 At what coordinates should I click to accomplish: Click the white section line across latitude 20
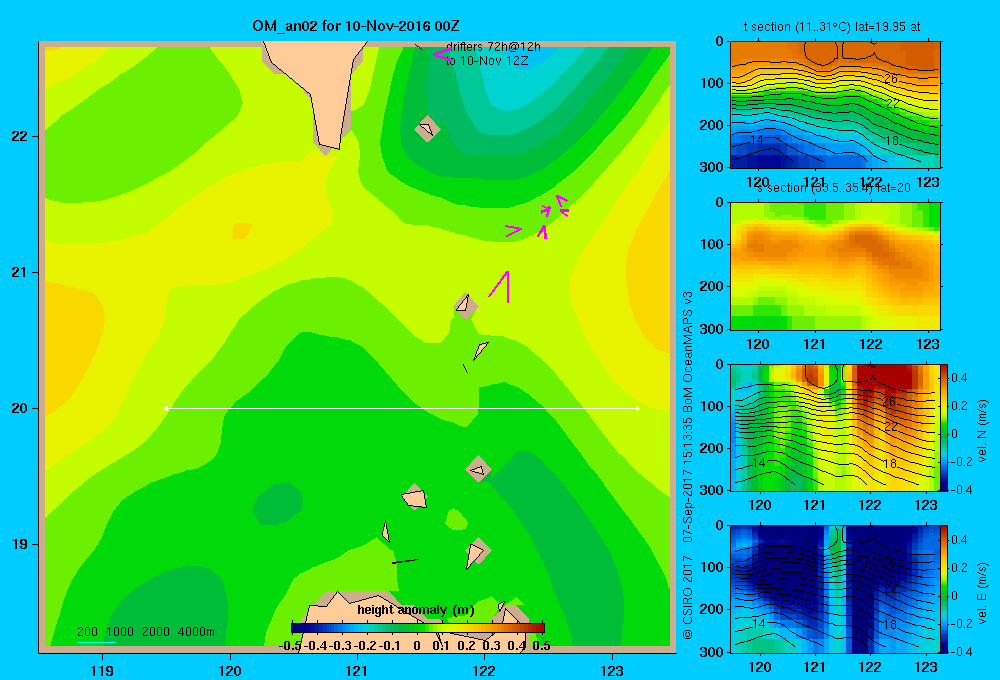[402, 408]
